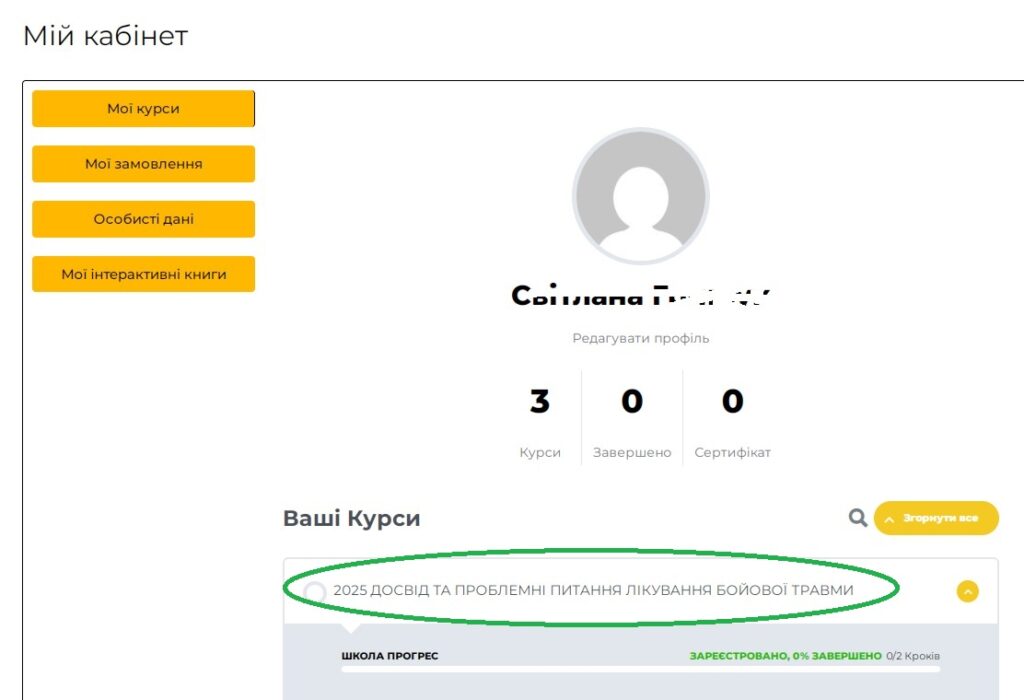Collapse the course with the yellow chevron

pyautogui.click(x=967, y=591)
